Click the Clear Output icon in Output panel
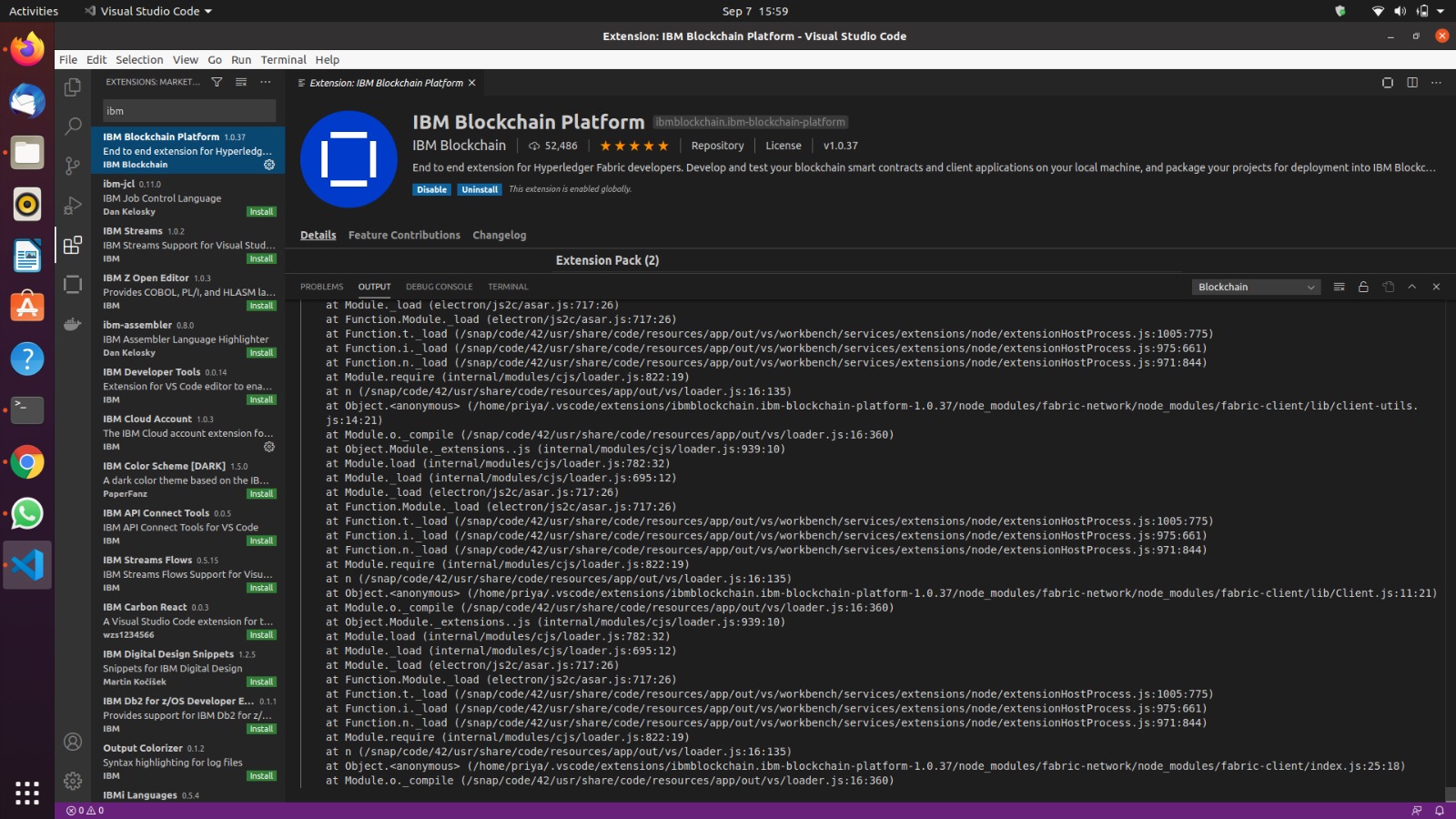This screenshot has width=1456, height=819. click(1339, 286)
